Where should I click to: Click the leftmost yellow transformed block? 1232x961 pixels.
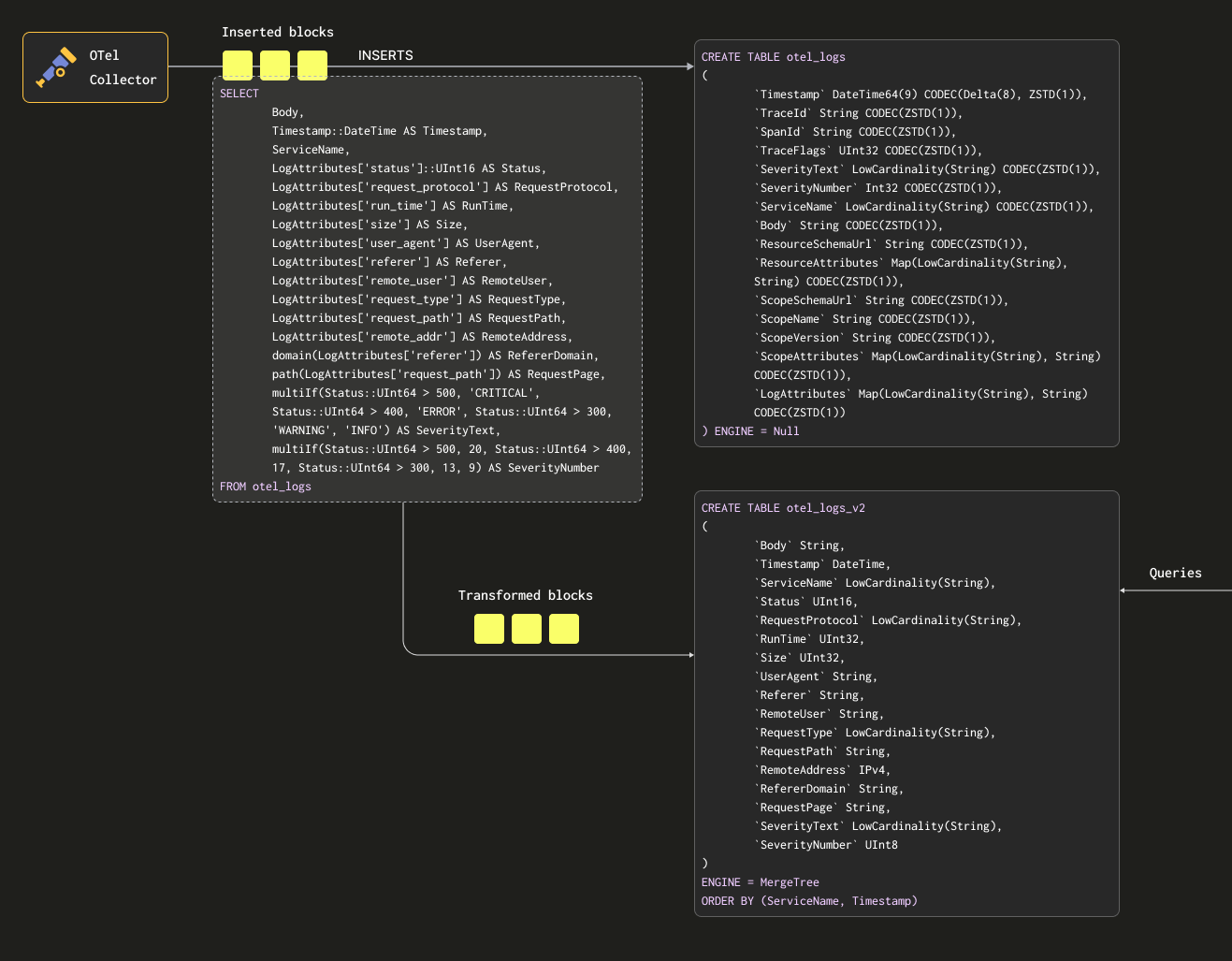(489, 629)
